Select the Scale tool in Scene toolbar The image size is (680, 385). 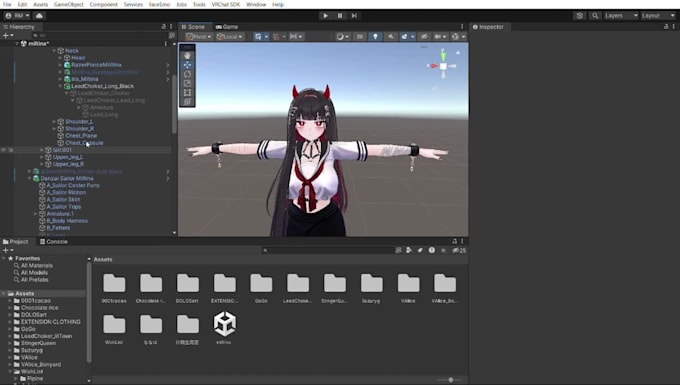[187, 83]
